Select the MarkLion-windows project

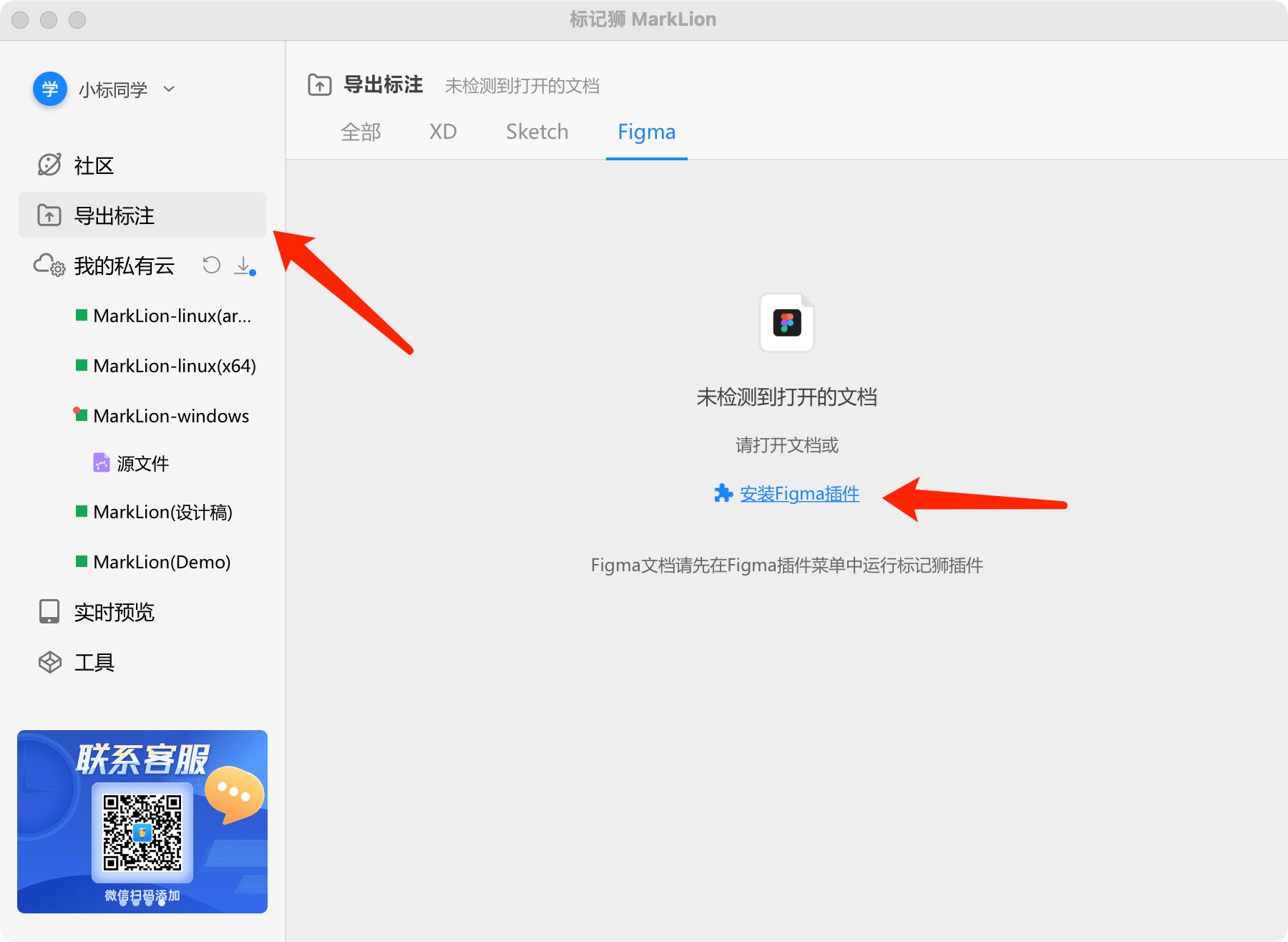tap(170, 416)
